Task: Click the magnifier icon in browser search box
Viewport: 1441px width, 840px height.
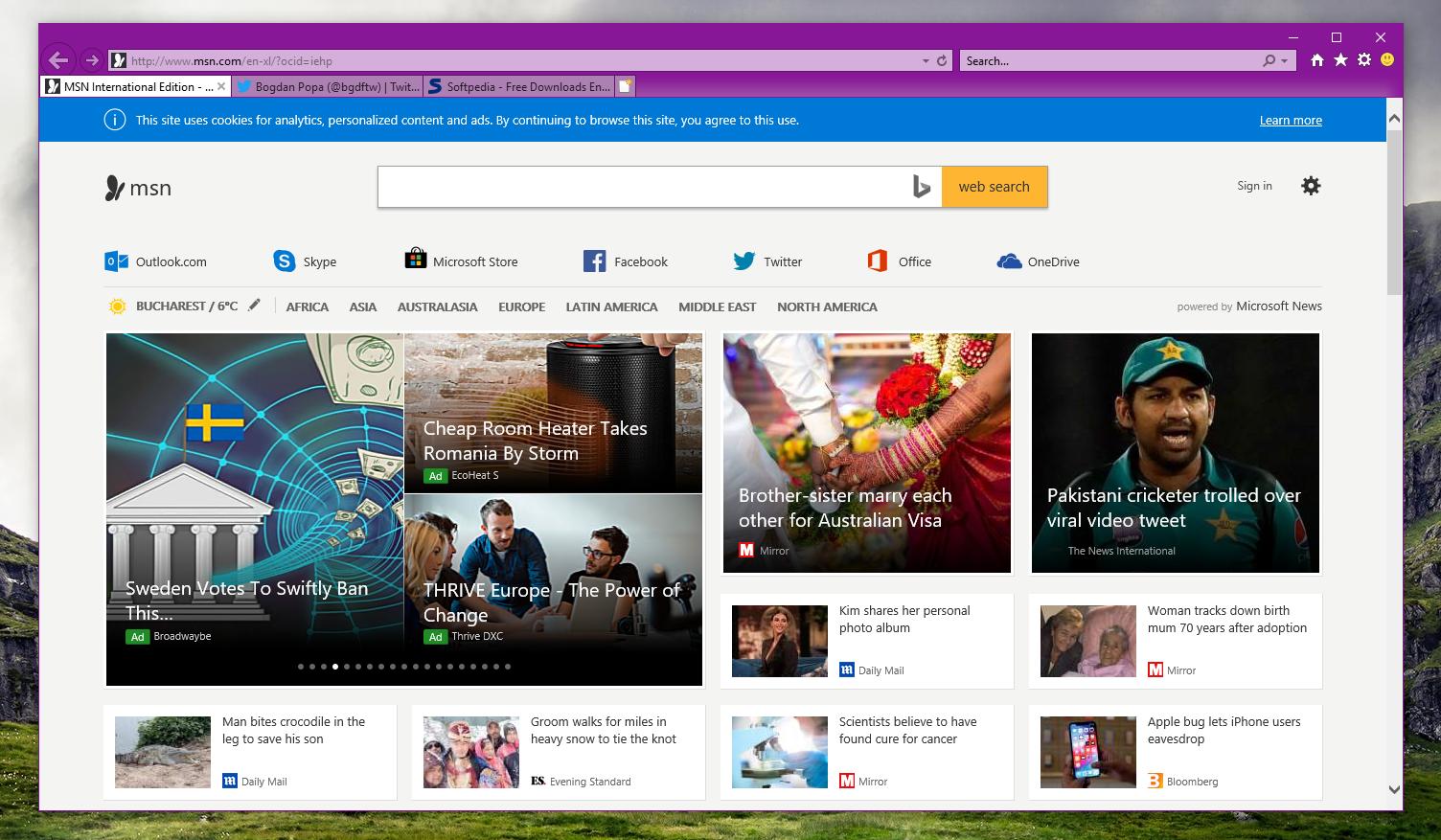Action: (1269, 60)
